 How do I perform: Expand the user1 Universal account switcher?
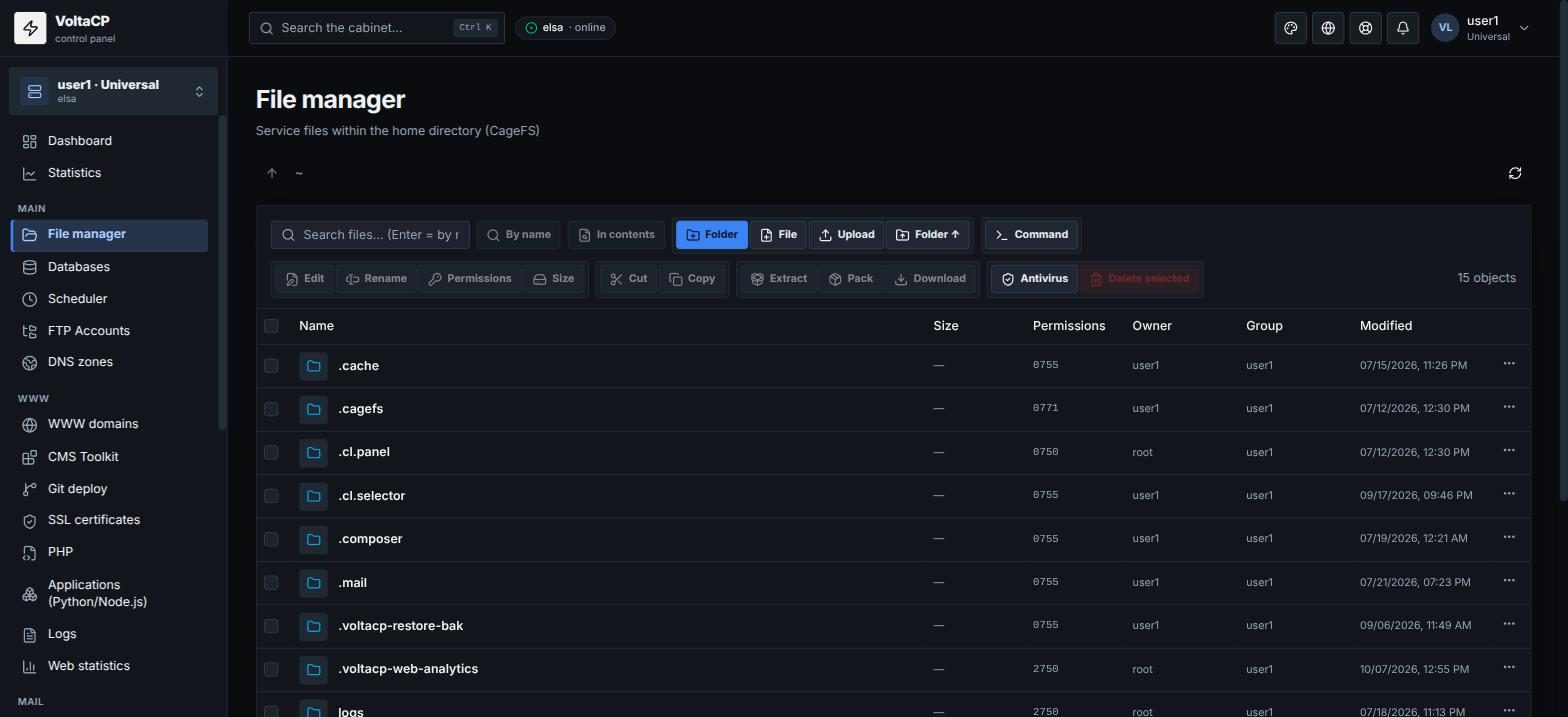click(x=113, y=91)
